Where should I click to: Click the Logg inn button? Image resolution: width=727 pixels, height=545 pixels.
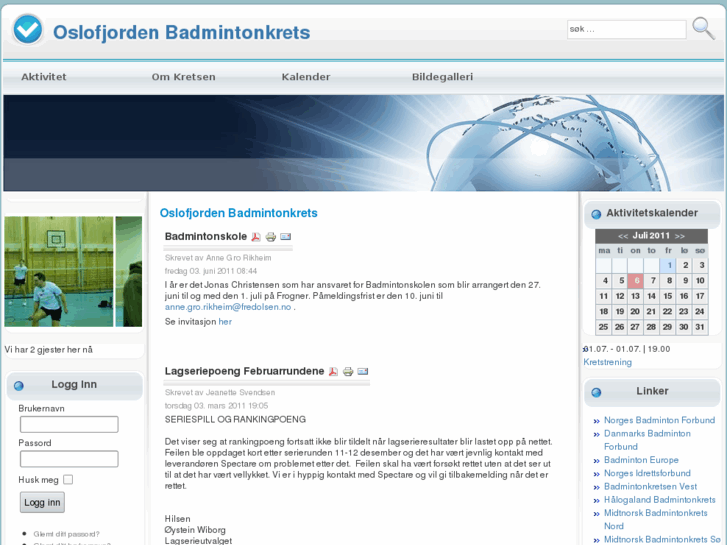[x=42, y=502]
